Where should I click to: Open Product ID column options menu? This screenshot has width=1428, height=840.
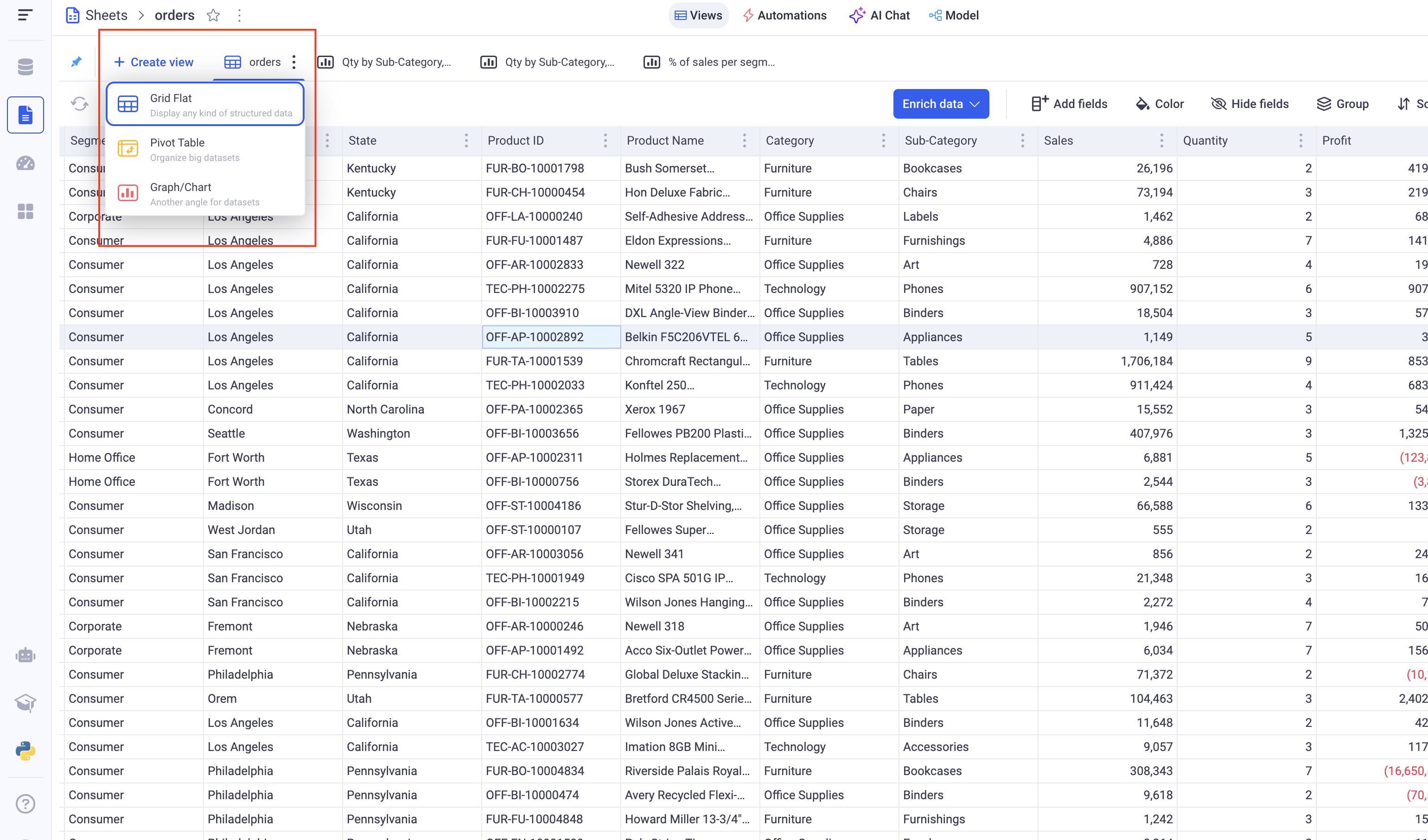(605, 140)
